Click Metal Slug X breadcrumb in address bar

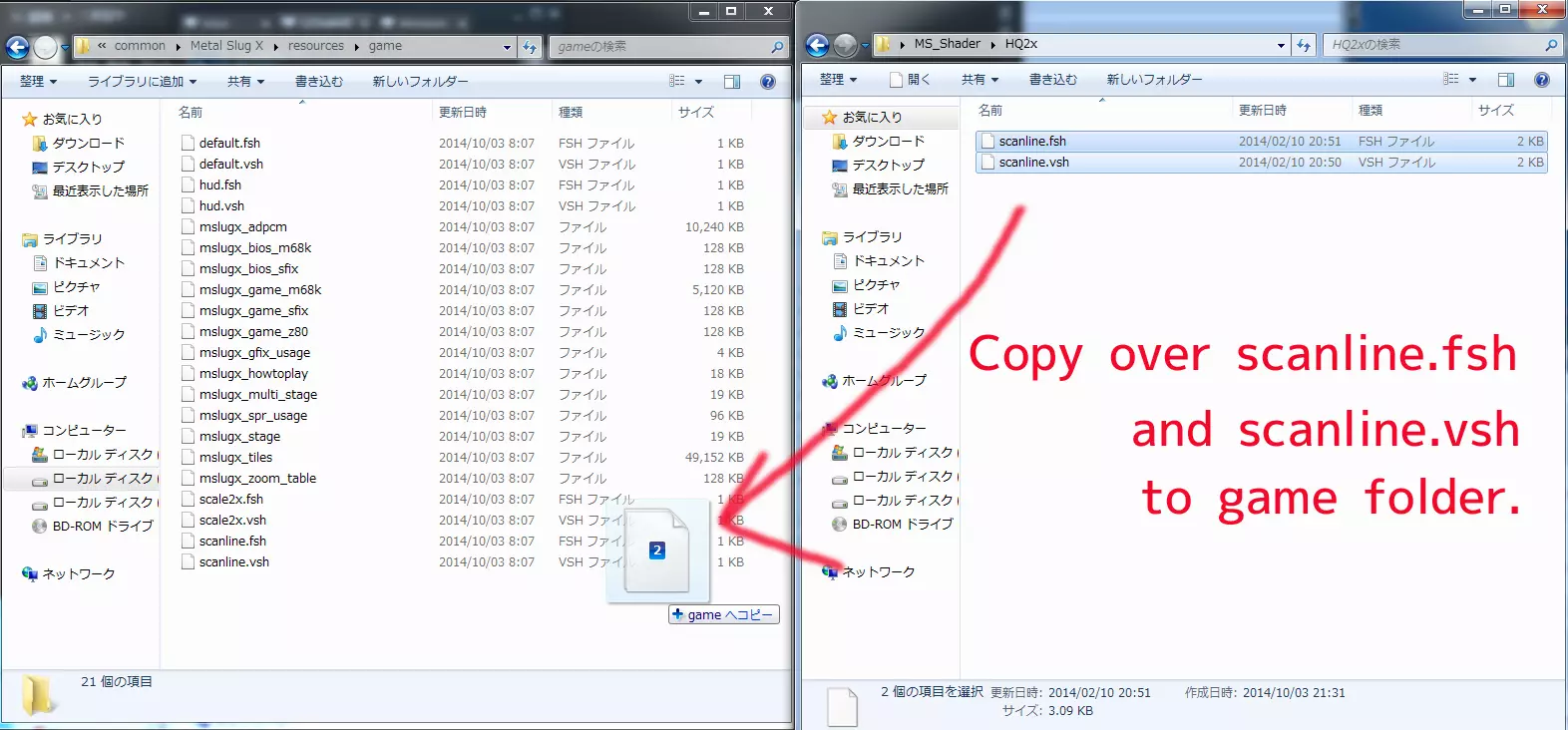click(226, 46)
